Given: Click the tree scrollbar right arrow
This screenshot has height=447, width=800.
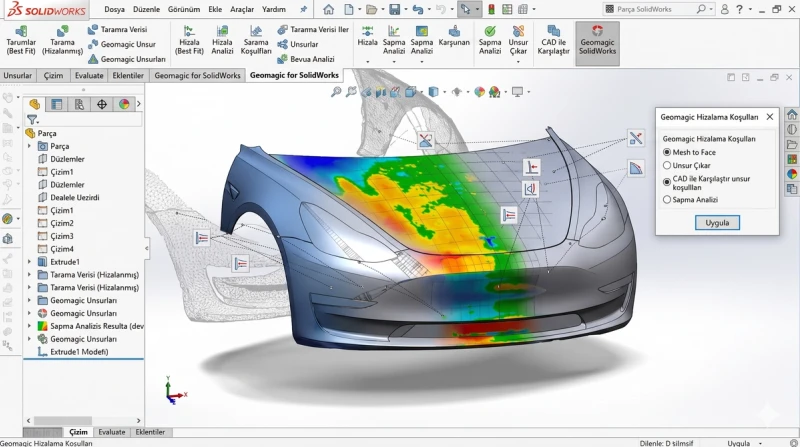Looking at the screenshot, I should [x=138, y=420].
